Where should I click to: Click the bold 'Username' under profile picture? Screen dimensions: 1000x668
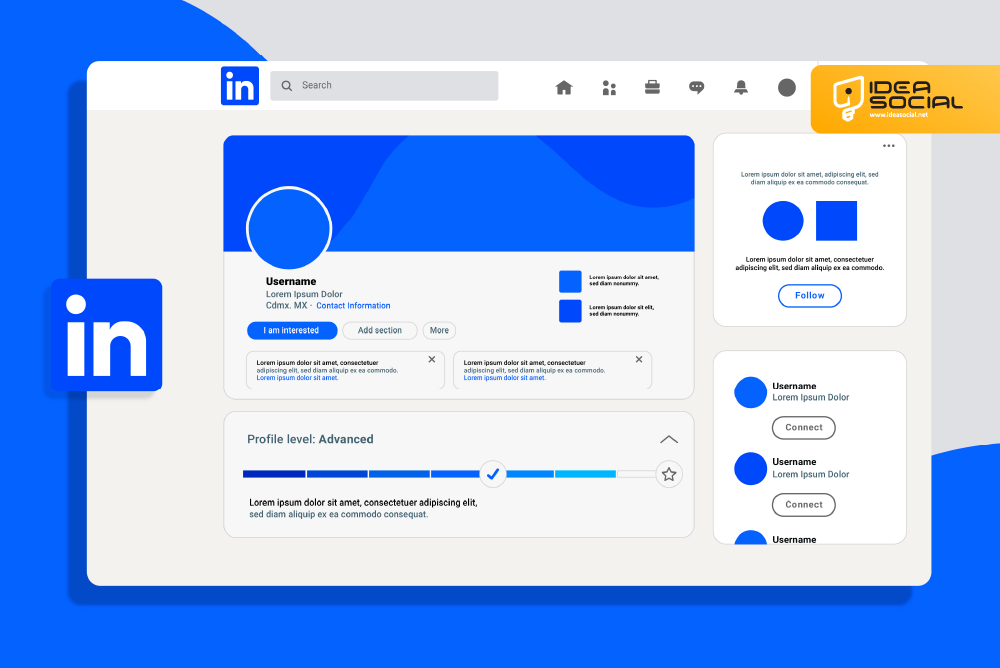[291, 281]
